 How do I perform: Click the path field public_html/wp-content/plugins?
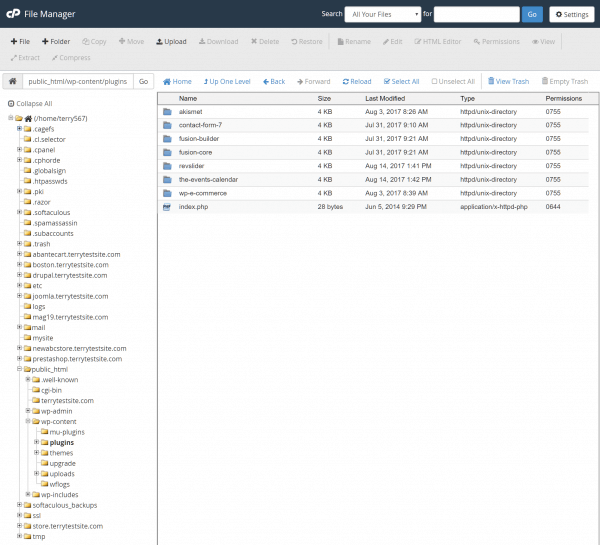(x=78, y=81)
